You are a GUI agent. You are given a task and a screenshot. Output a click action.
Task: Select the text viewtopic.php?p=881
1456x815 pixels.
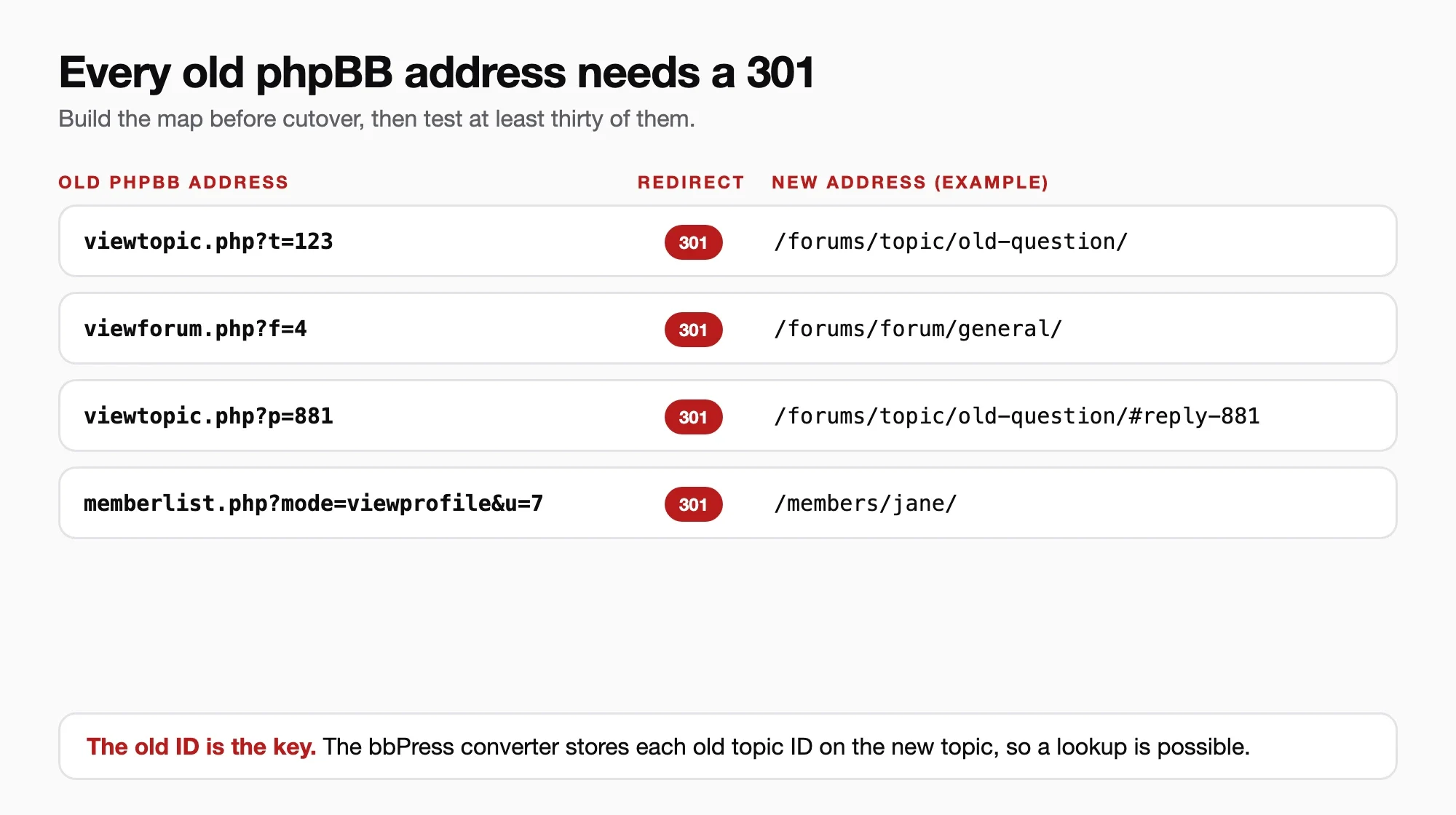pos(208,416)
